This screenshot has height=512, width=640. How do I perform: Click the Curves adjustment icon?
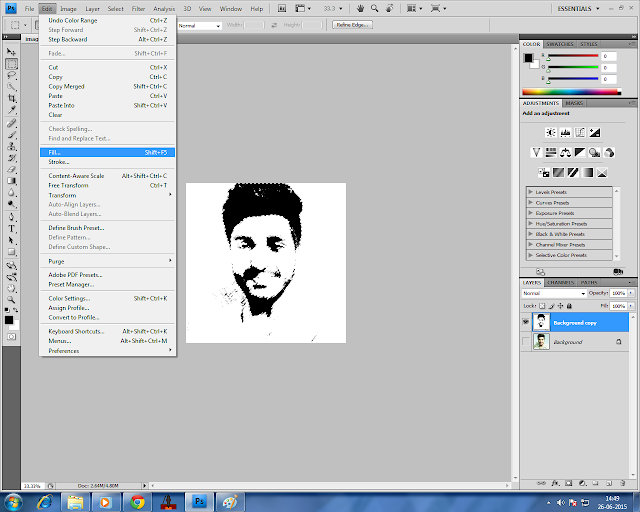[580, 132]
